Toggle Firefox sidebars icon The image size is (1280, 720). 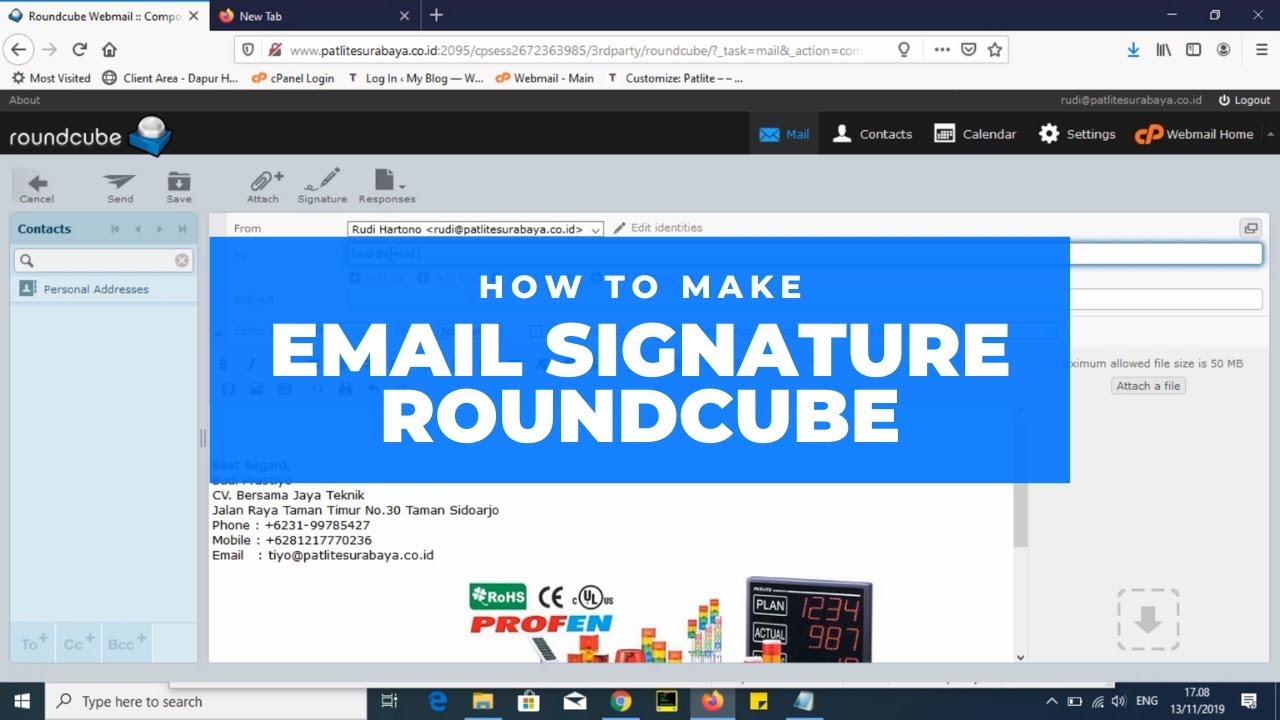pyautogui.click(x=1193, y=49)
